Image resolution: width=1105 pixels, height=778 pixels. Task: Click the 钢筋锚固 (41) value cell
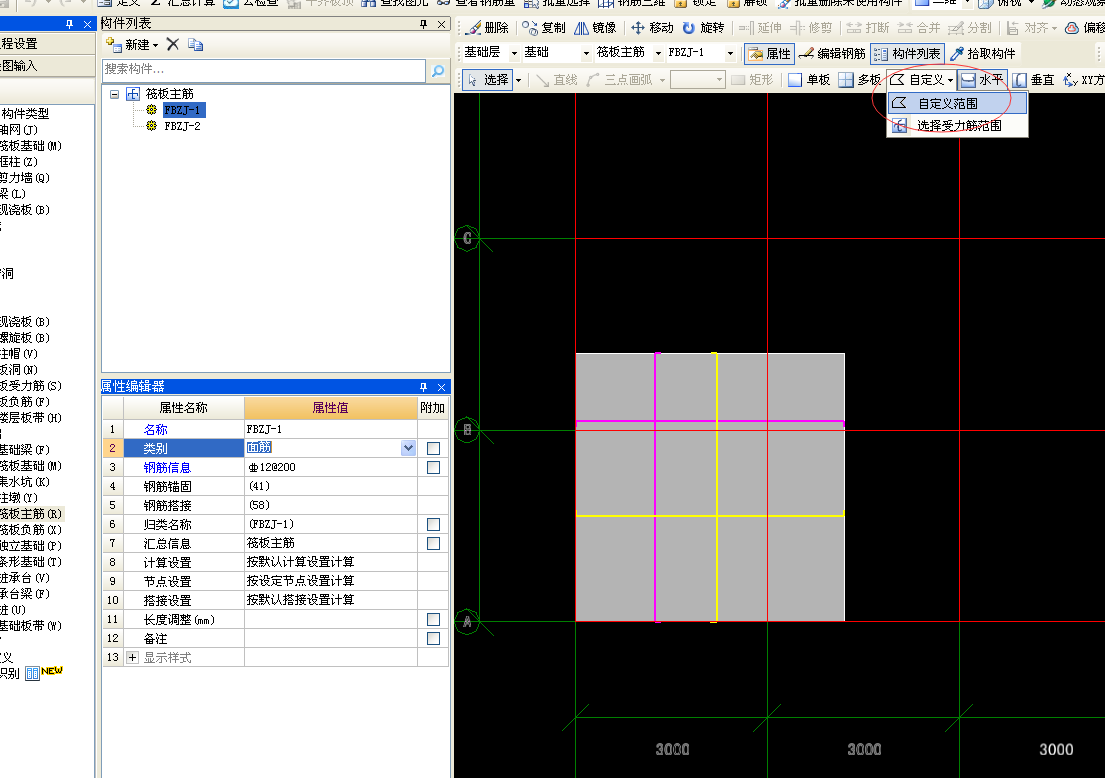(x=331, y=486)
